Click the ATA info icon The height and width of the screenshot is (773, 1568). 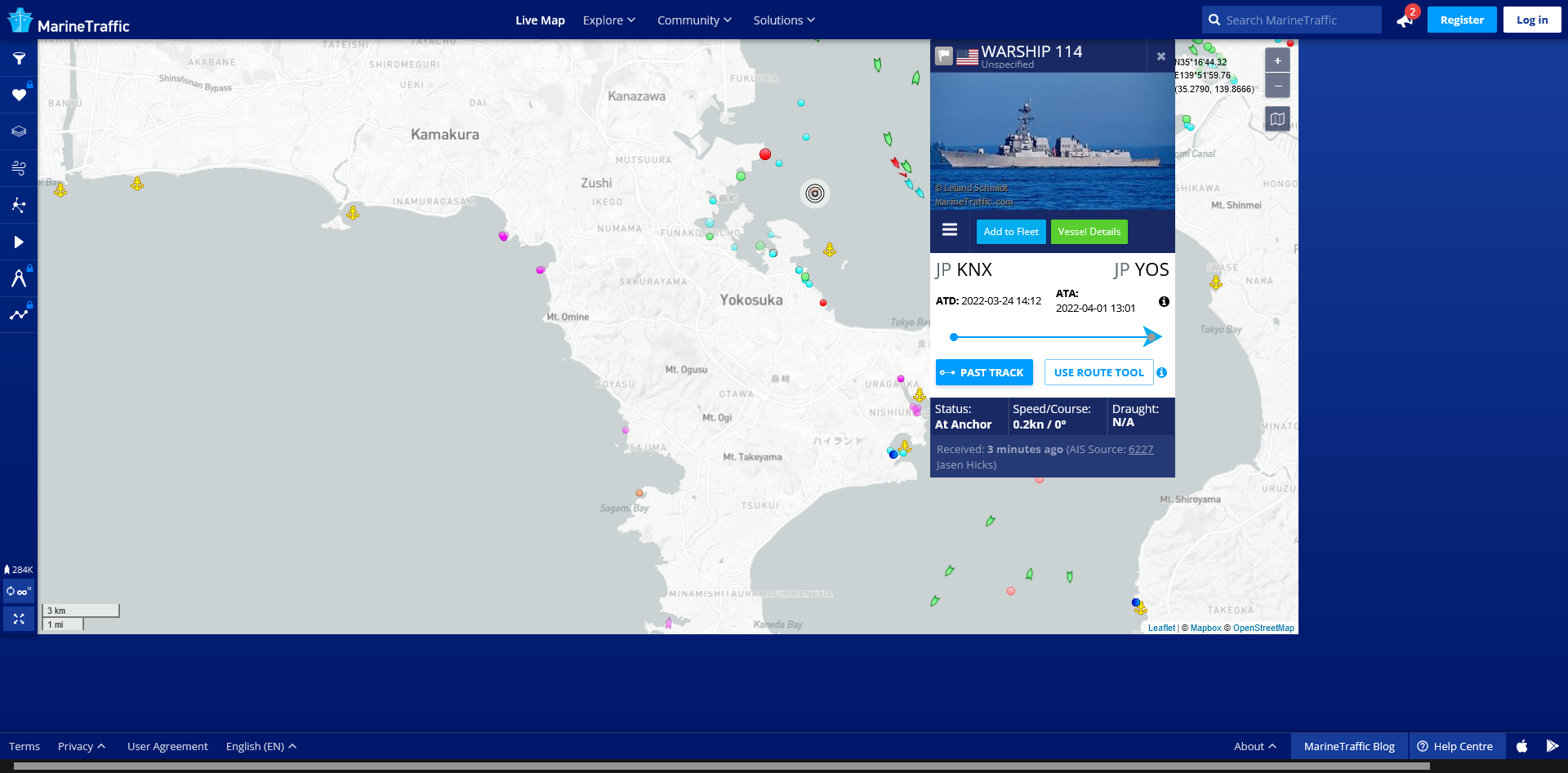(x=1164, y=301)
